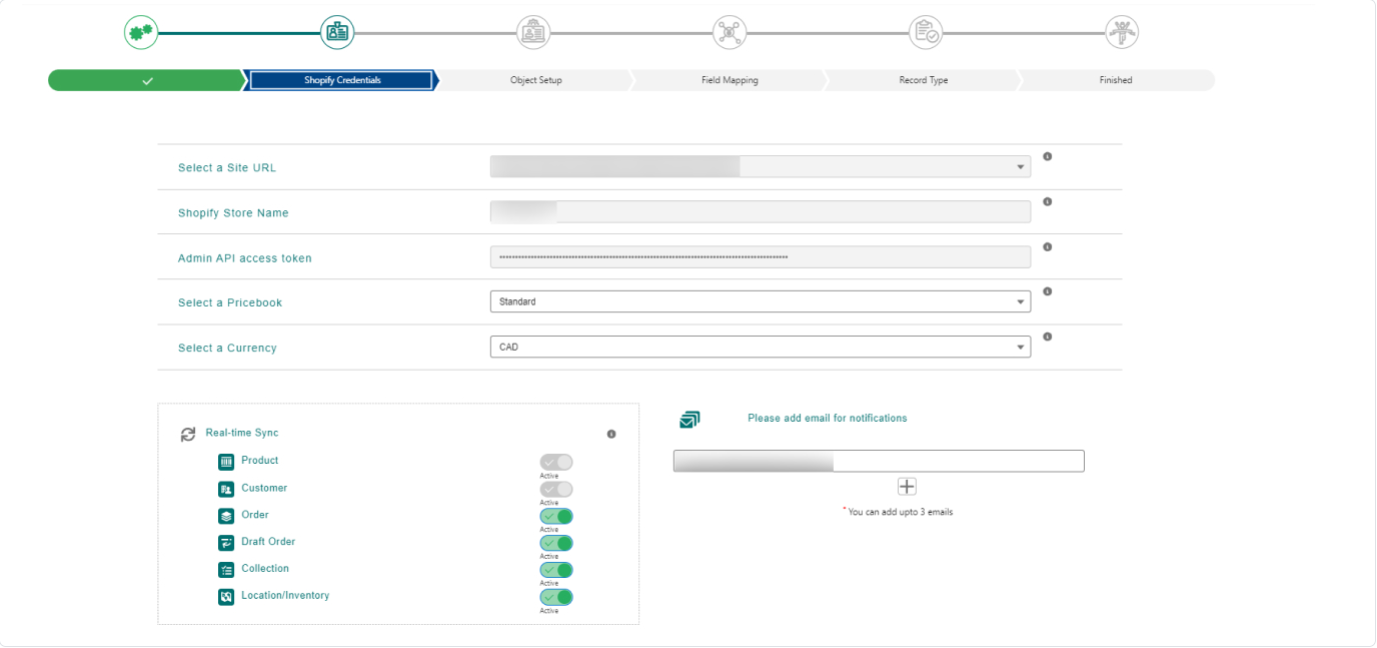Click the Product label in sync list
This screenshot has width=1377, height=648.
point(260,460)
